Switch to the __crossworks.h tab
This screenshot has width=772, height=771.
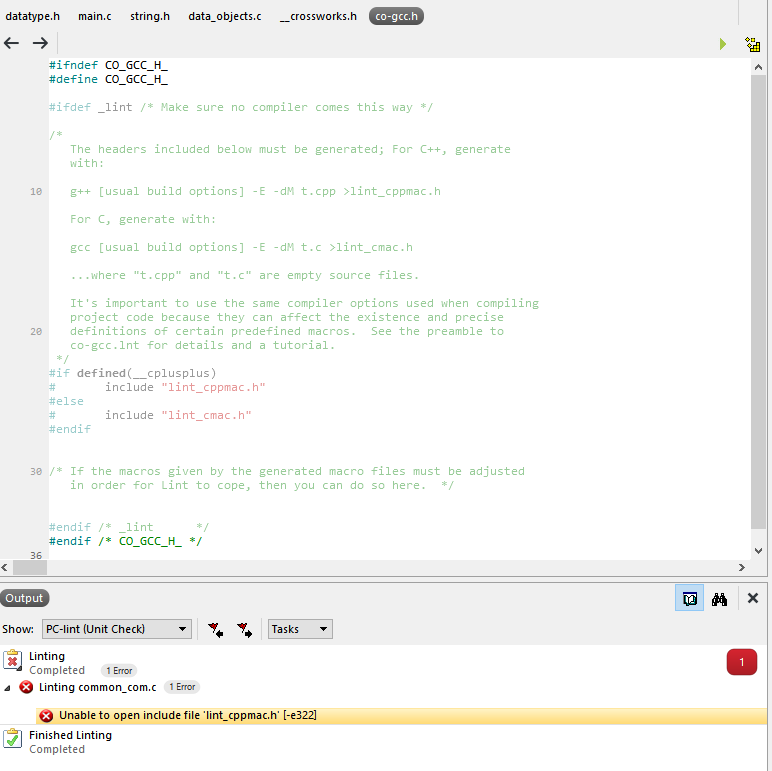[318, 16]
